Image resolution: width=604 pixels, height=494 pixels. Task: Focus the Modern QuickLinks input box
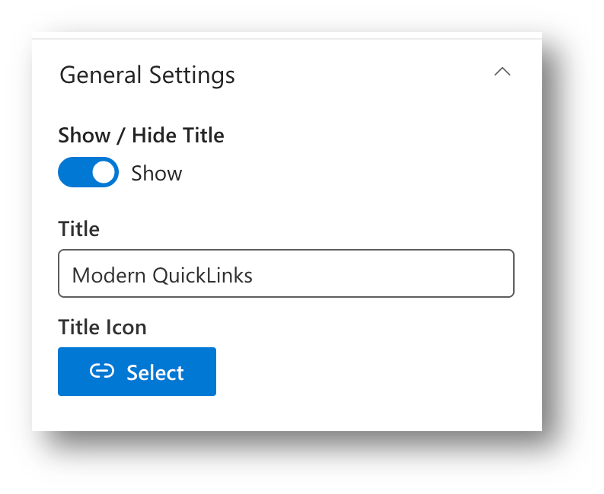pos(285,274)
